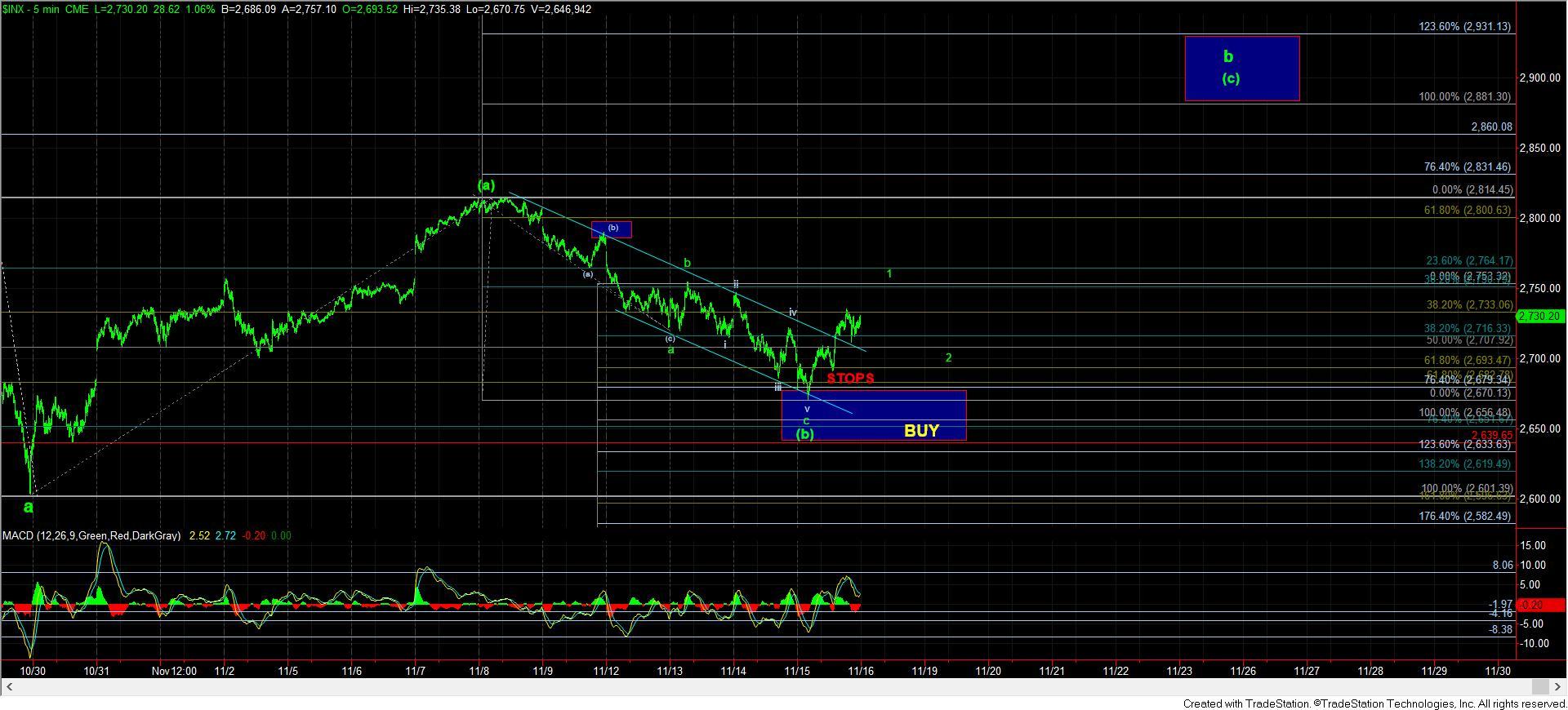Click the 2,600.00 price axis label
Screen dimensions: 1568x710
tap(1540, 499)
